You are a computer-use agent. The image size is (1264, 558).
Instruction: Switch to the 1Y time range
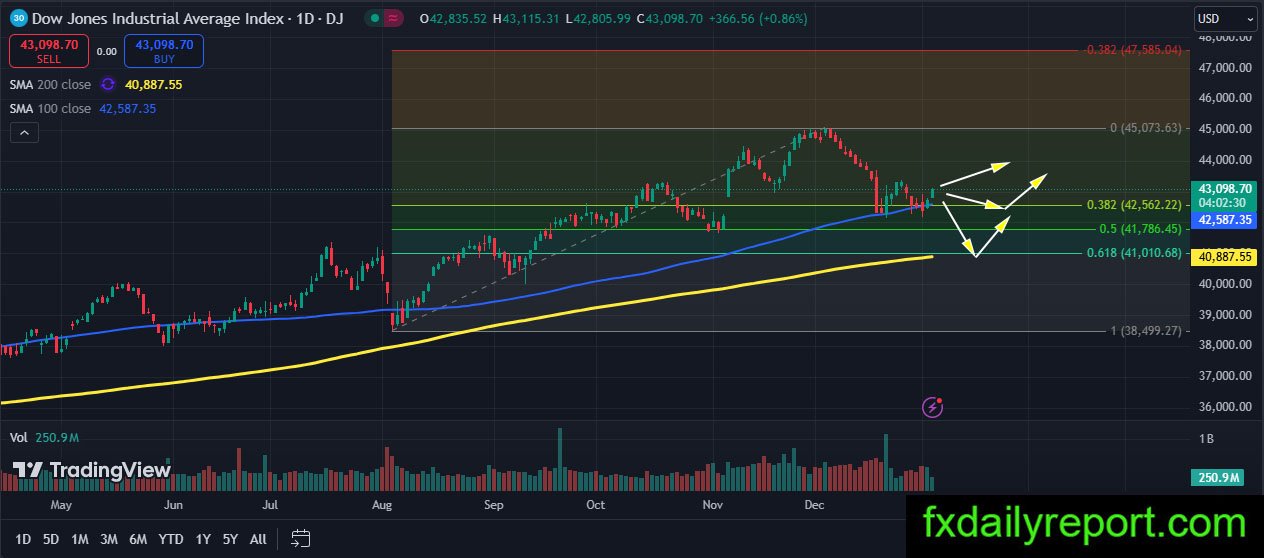click(203, 539)
